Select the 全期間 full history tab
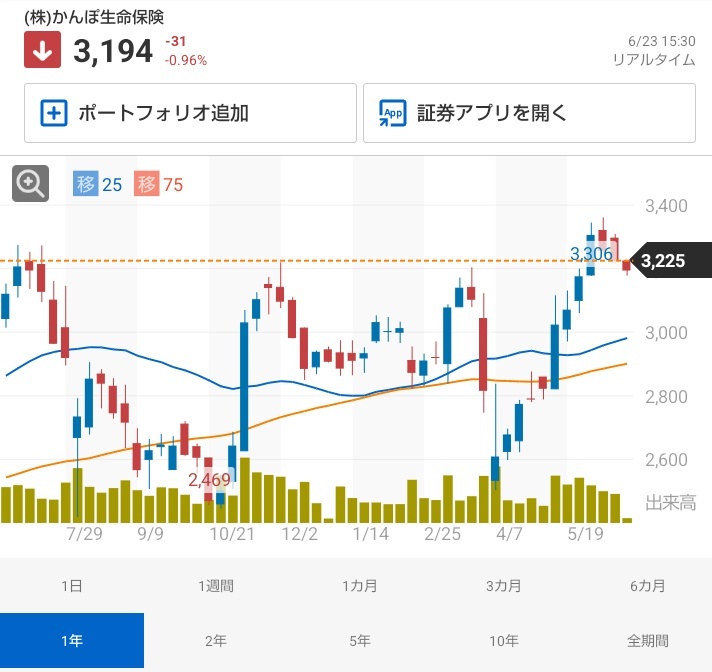This screenshot has width=712, height=672. pos(648,641)
